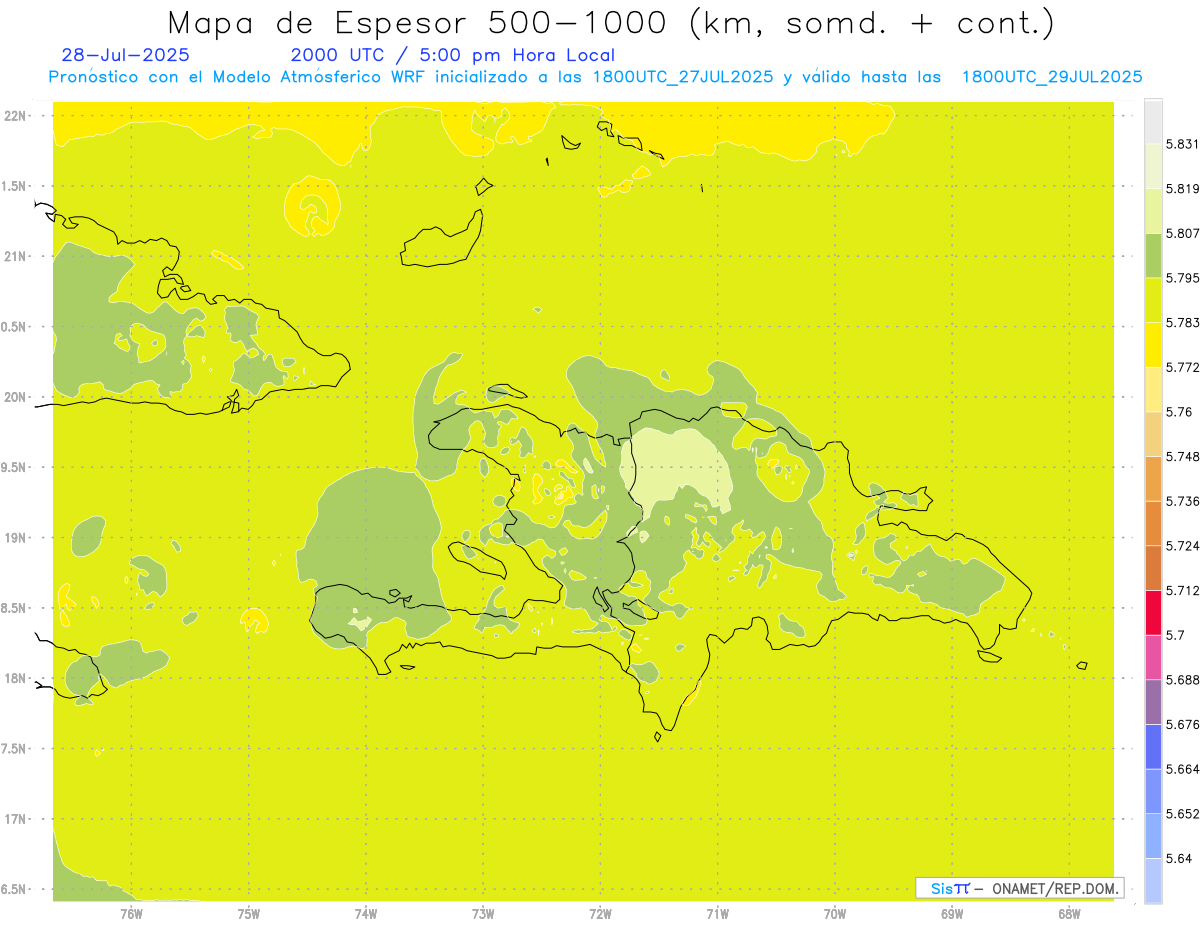The width and height of the screenshot is (1200, 927).
Task: Click the '1800UTC_29JUL2025' valid-until timestamp
Action: click(x=1052, y=77)
